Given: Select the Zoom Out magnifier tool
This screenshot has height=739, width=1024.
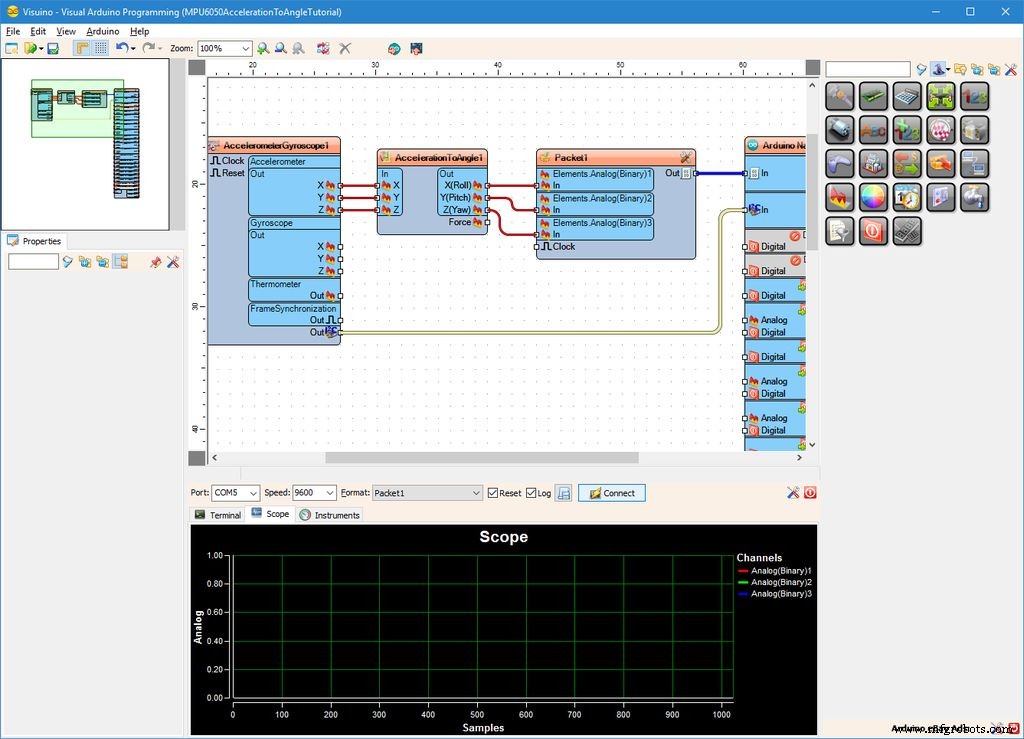Looking at the screenshot, I should pos(280,47).
